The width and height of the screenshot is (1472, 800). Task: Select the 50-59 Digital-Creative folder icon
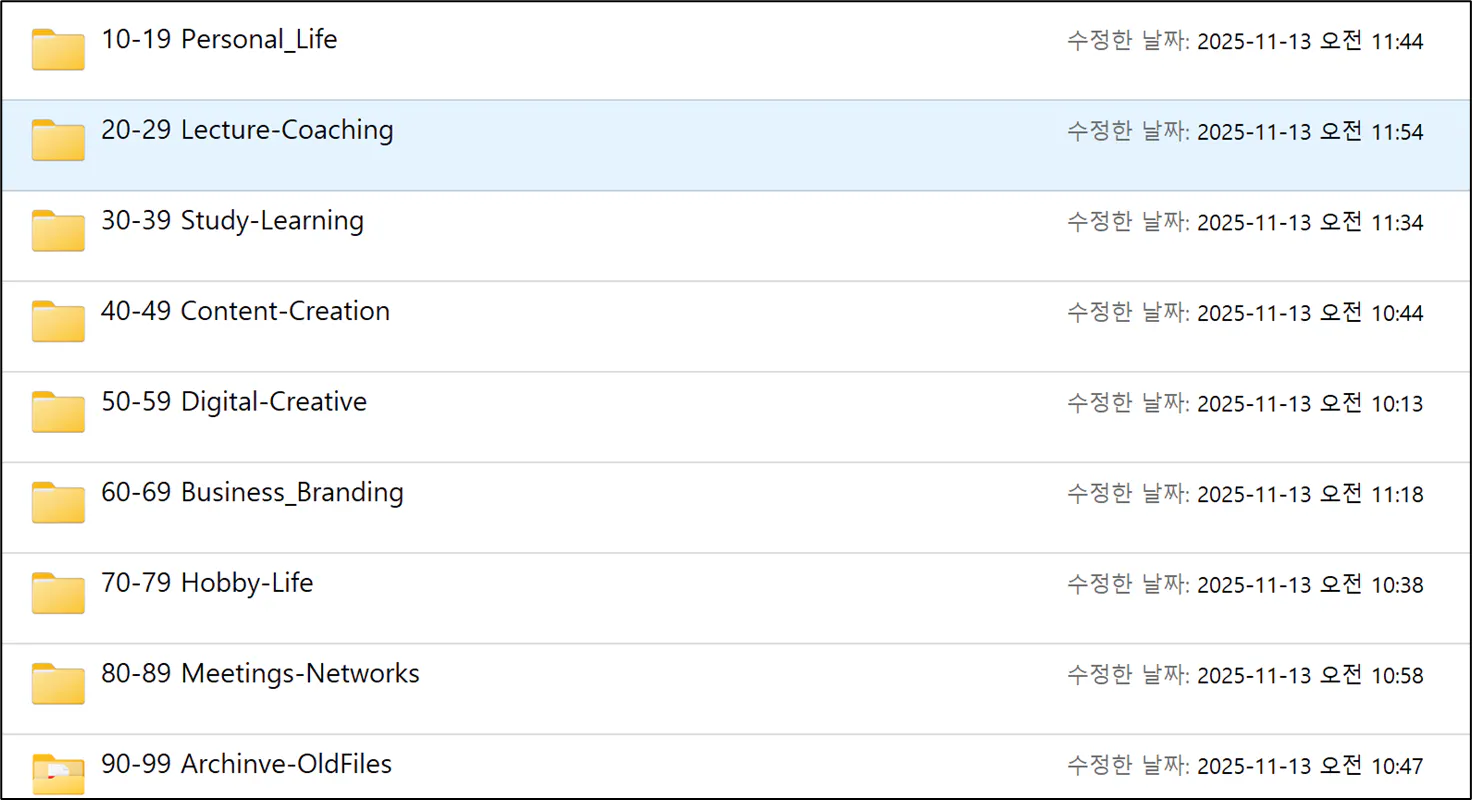click(x=58, y=412)
